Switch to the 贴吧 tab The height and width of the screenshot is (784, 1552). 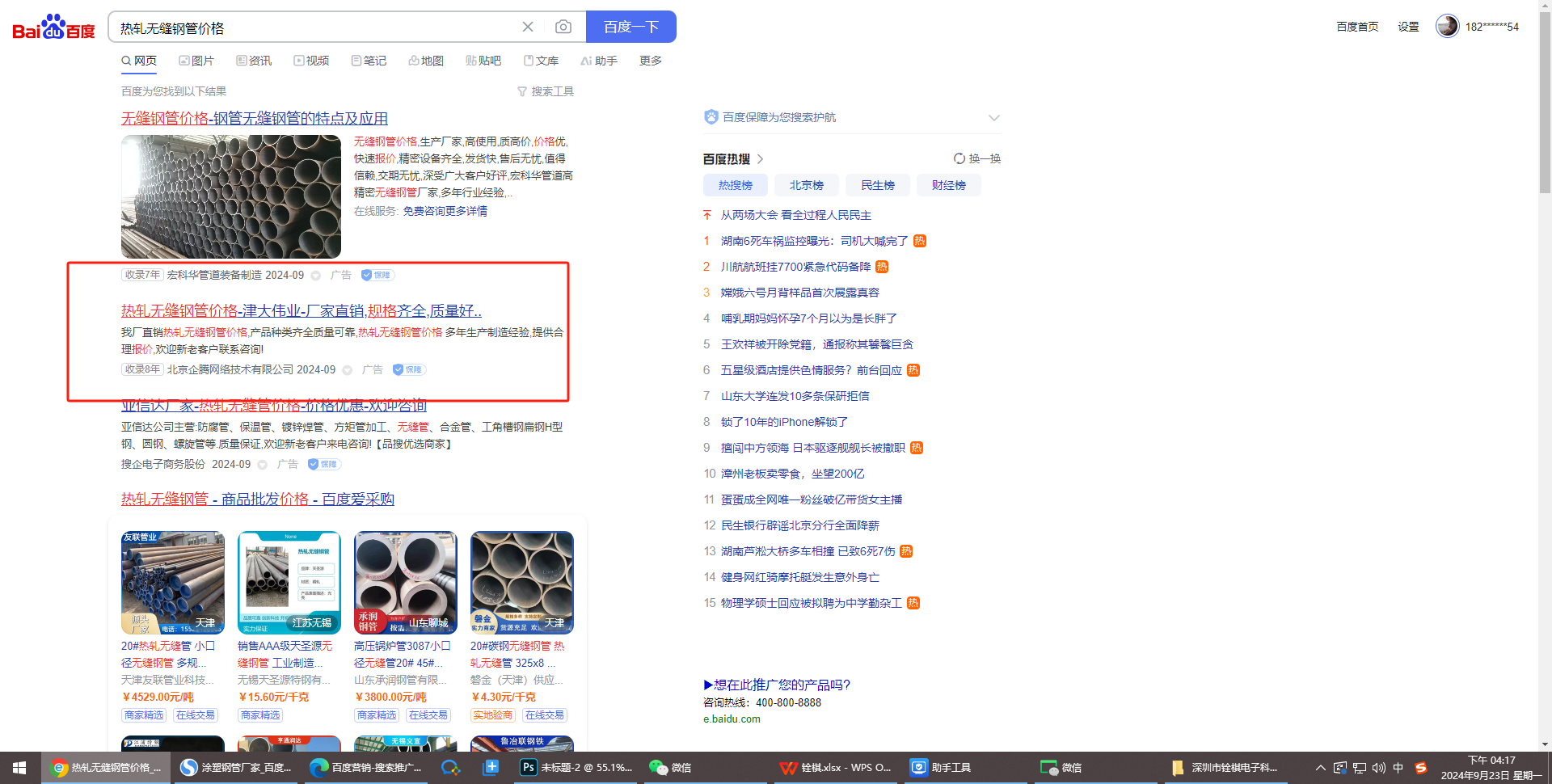point(483,61)
